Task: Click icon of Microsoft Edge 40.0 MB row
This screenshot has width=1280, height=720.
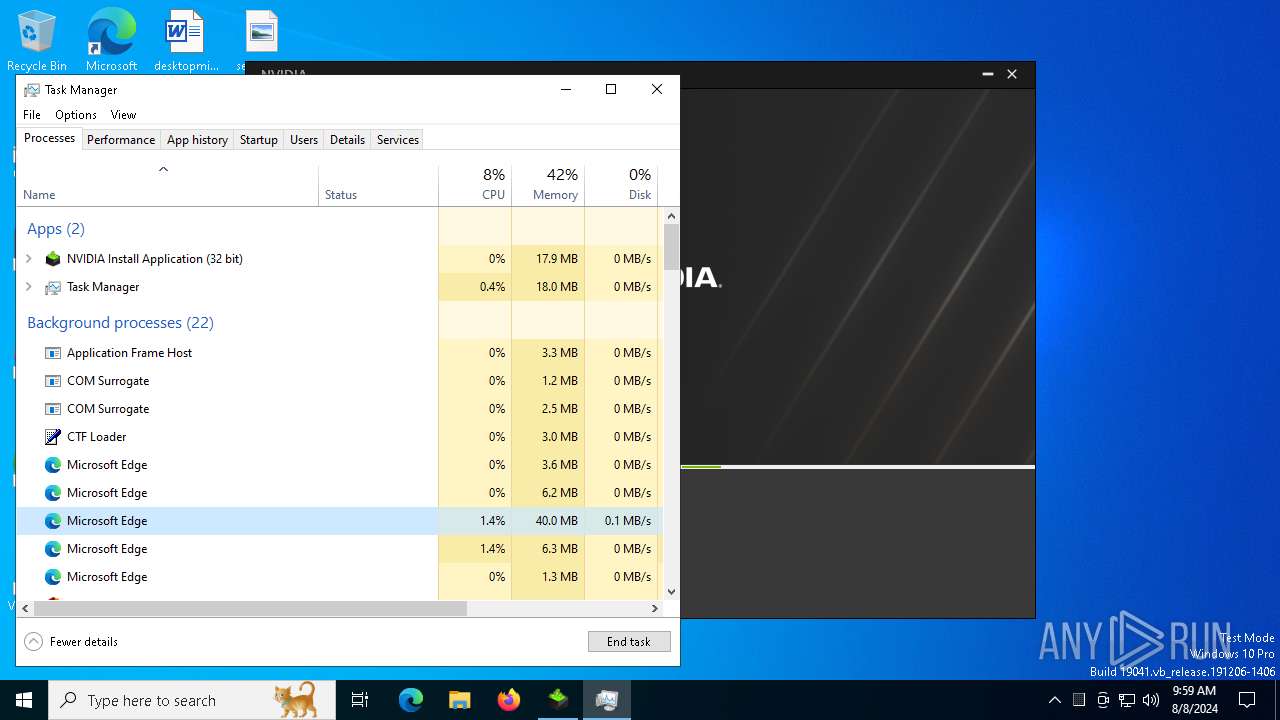Action: tap(53, 521)
